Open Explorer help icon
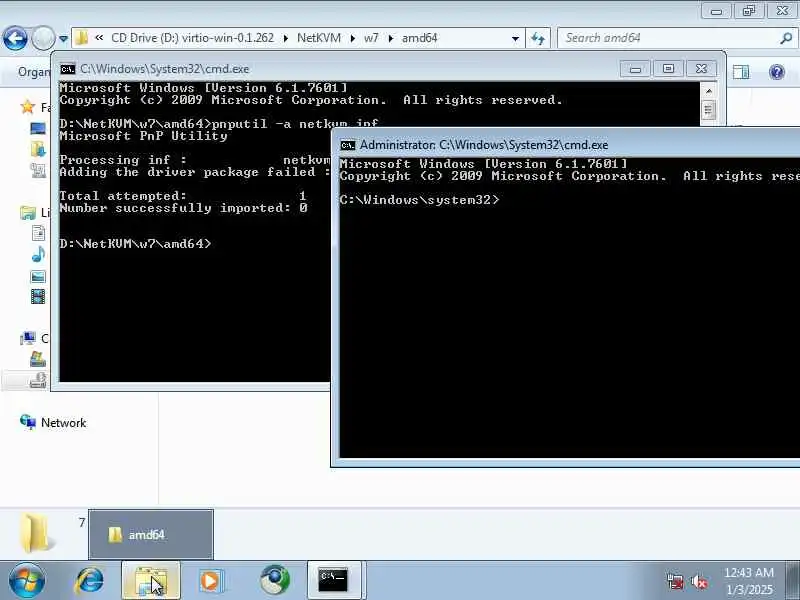This screenshot has height=600, width=800. (777, 72)
